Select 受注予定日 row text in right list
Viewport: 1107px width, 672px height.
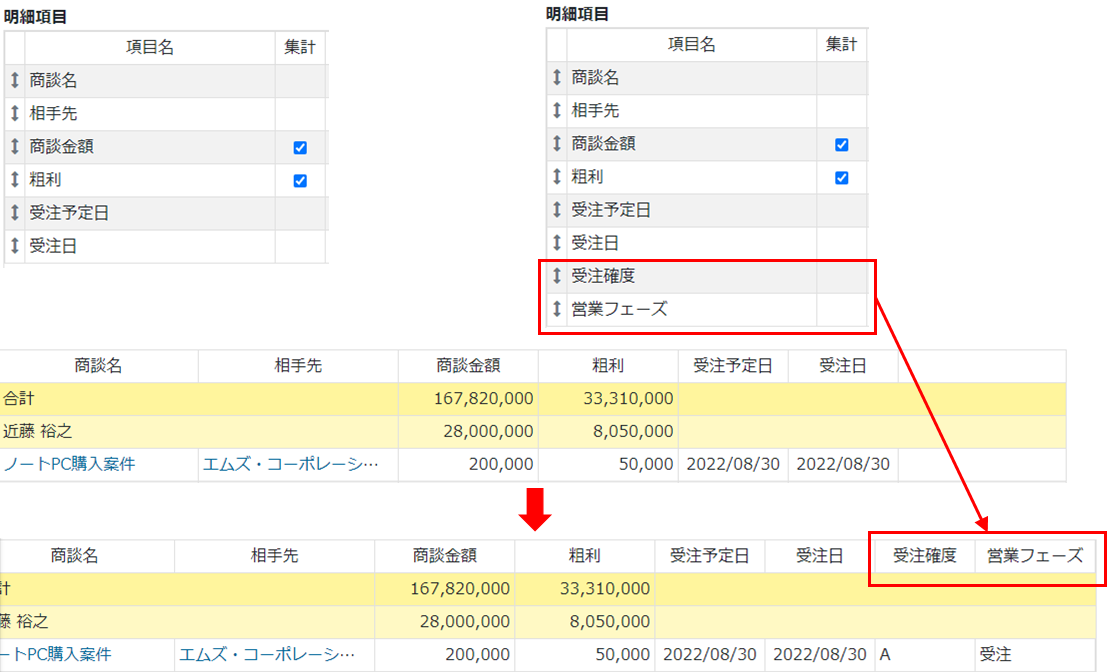tap(611, 210)
